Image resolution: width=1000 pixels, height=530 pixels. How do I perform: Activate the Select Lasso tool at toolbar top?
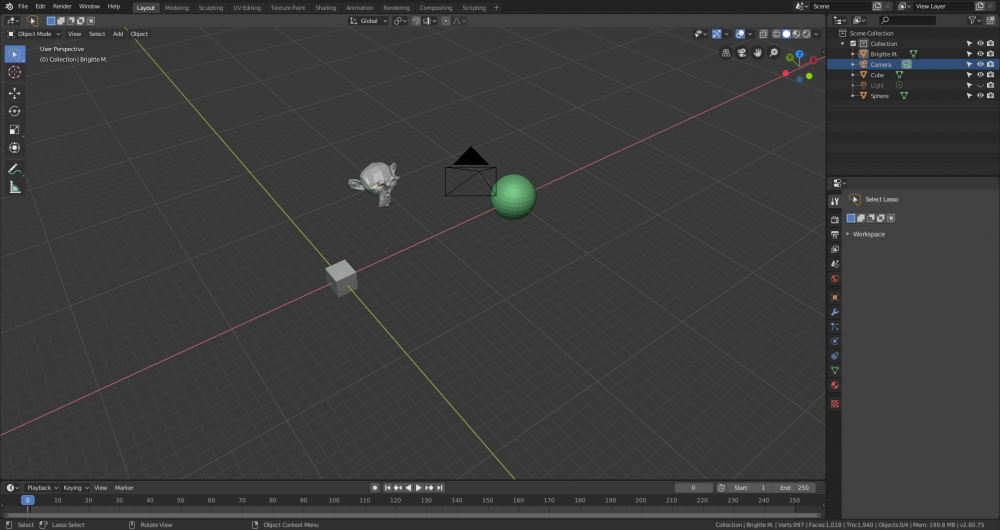pyautogui.click(x=33, y=21)
